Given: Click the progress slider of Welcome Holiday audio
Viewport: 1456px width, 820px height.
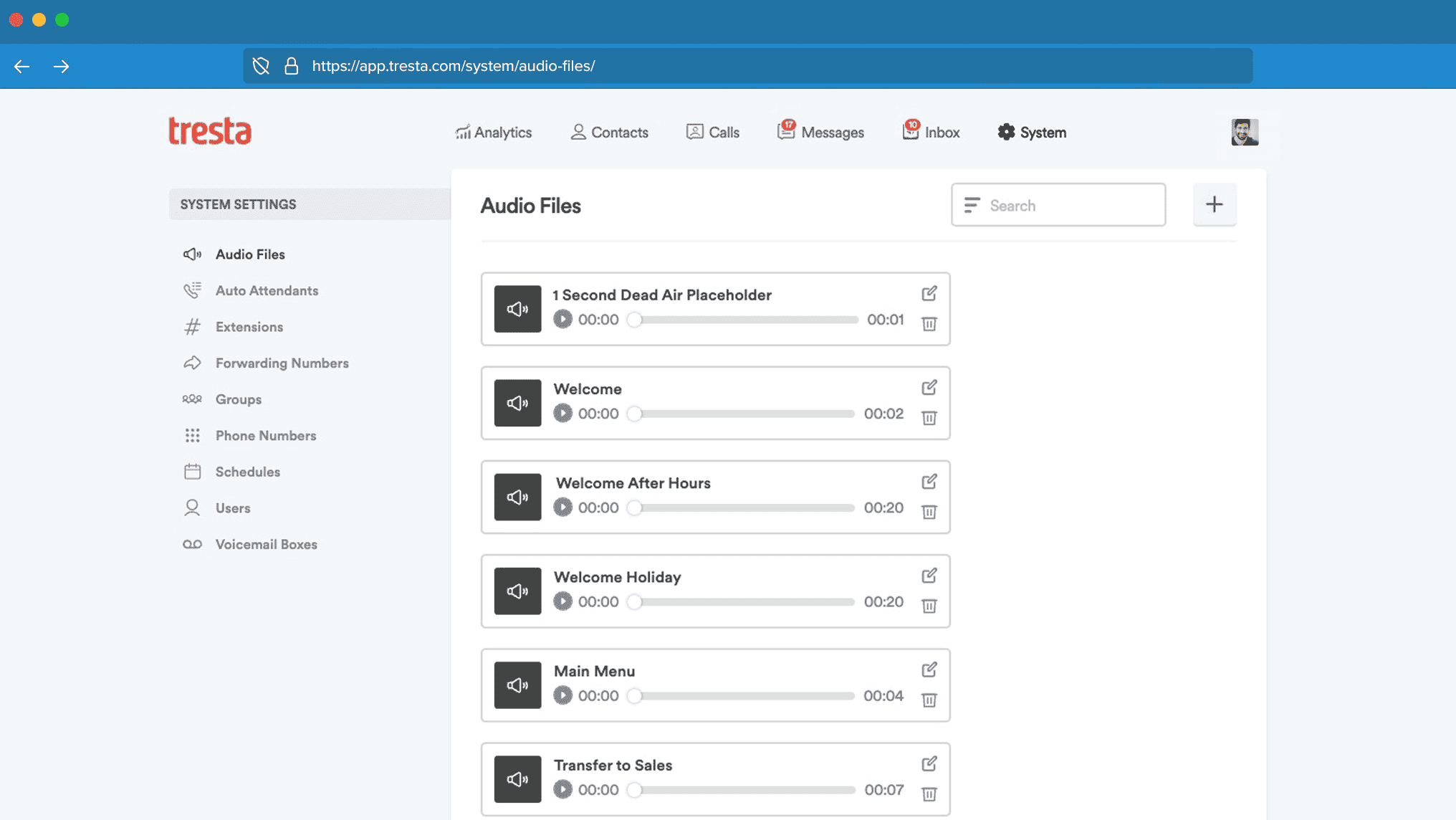Looking at the screenshot, I should (x=741, y=601).
